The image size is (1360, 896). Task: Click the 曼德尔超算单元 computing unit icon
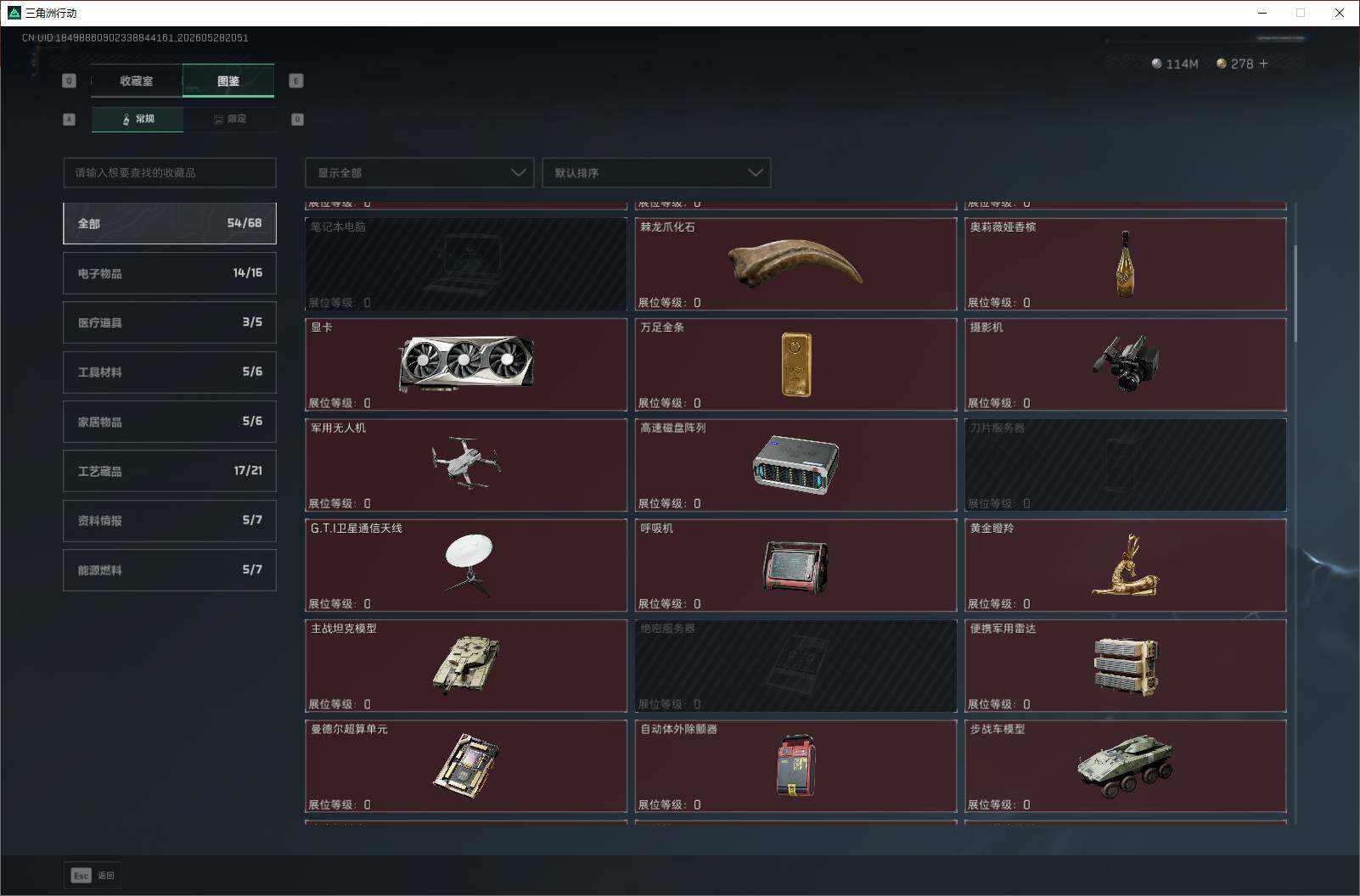pos(466,765)
